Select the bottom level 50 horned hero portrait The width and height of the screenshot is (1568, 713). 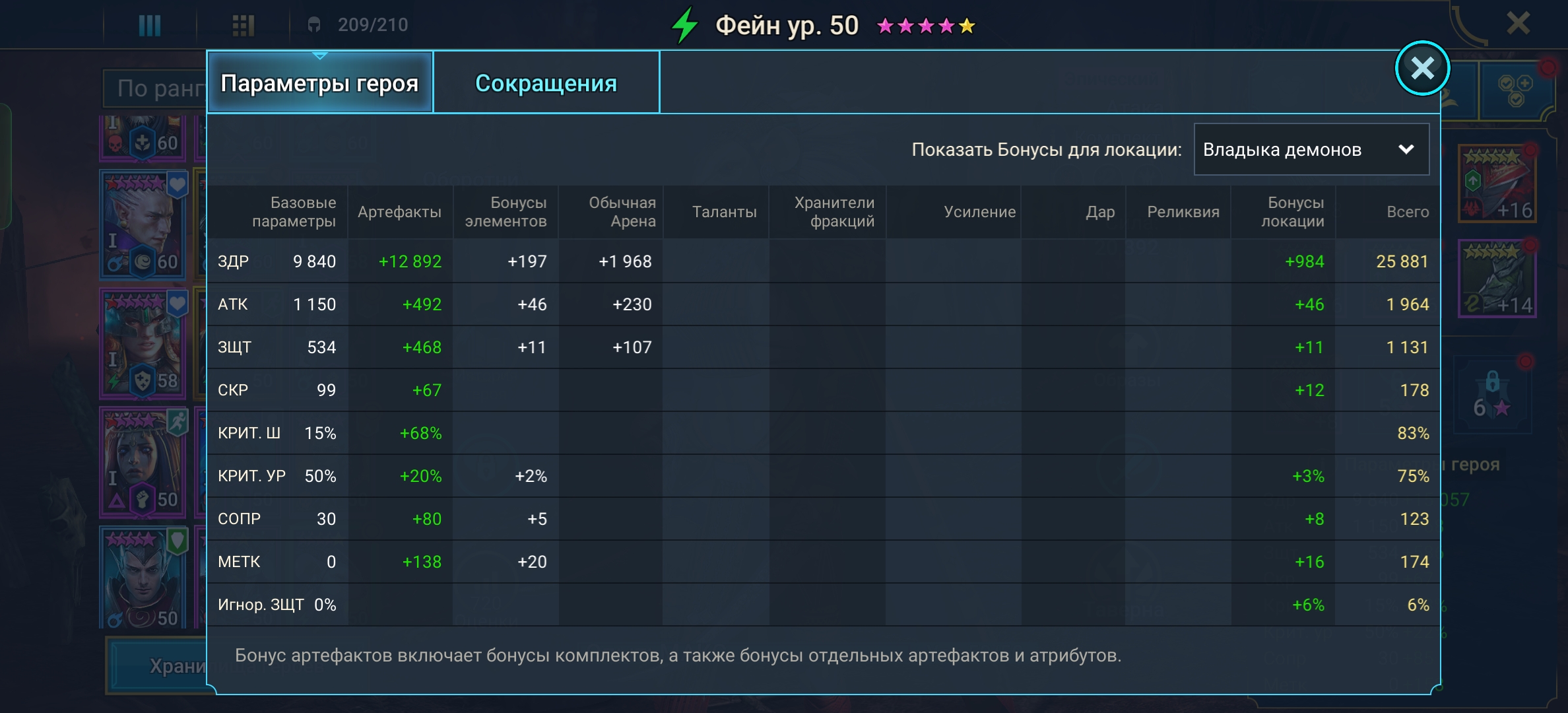(x=144, y=578)
